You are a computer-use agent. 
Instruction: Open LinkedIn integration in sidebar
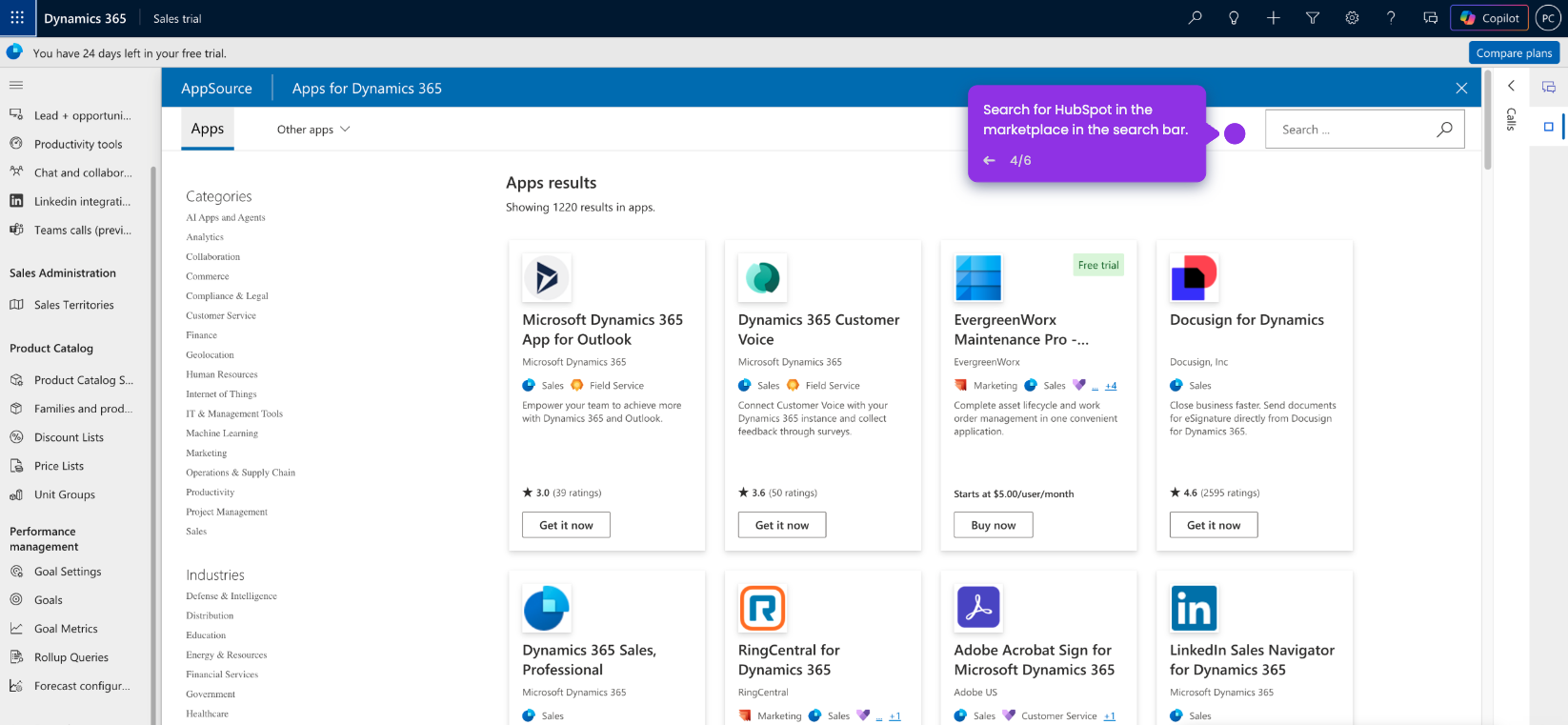click(70, 201)
